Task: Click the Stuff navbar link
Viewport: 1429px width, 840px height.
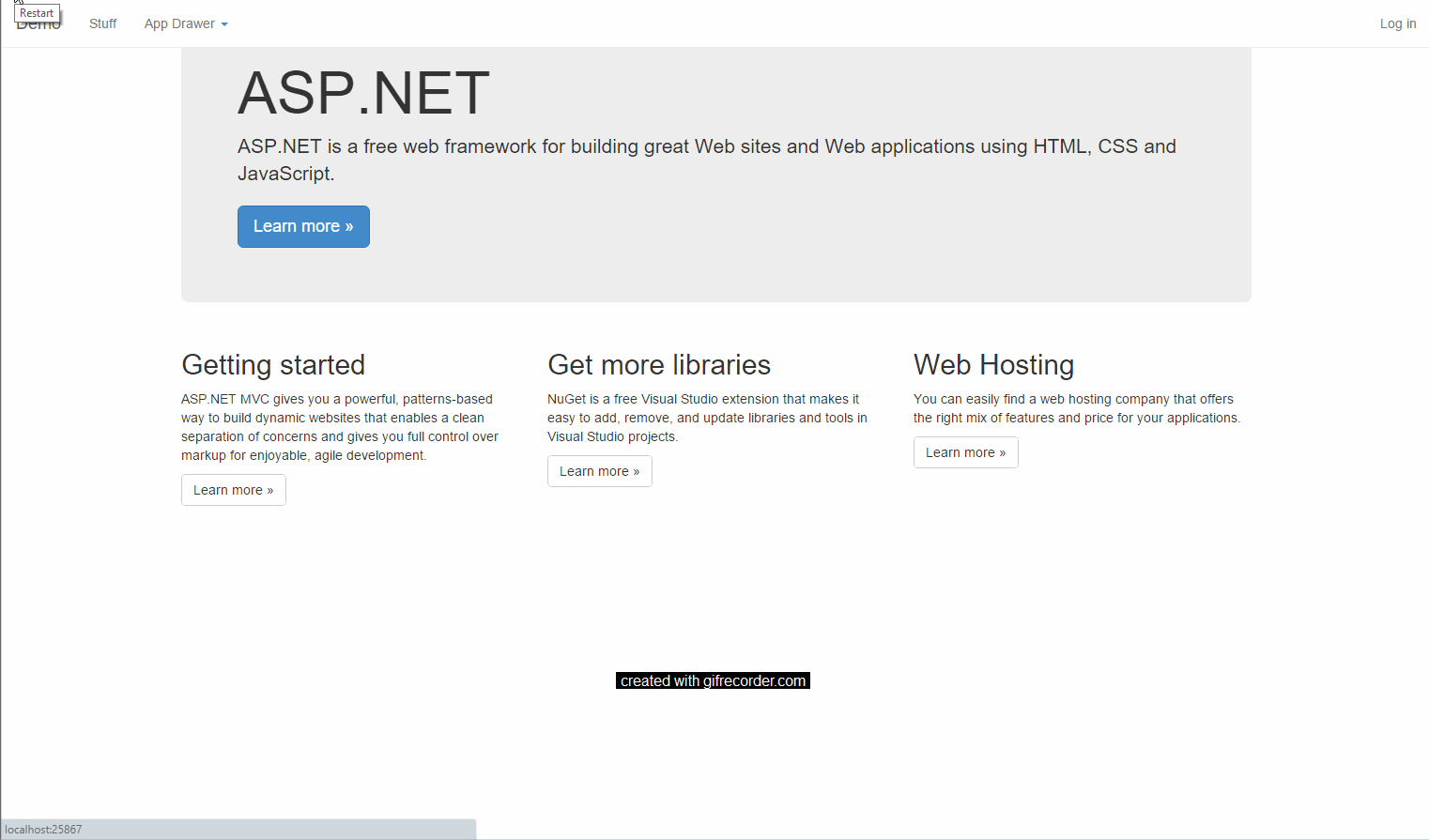Action: tap(102, 23)
